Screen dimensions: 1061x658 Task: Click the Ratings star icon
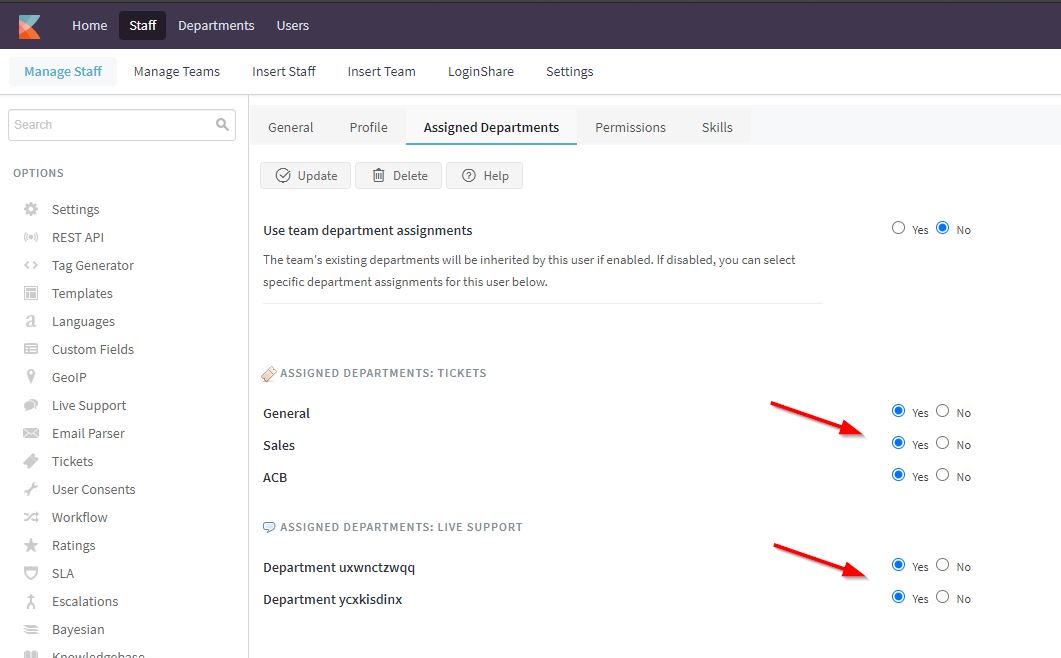[x=31, y=546]
